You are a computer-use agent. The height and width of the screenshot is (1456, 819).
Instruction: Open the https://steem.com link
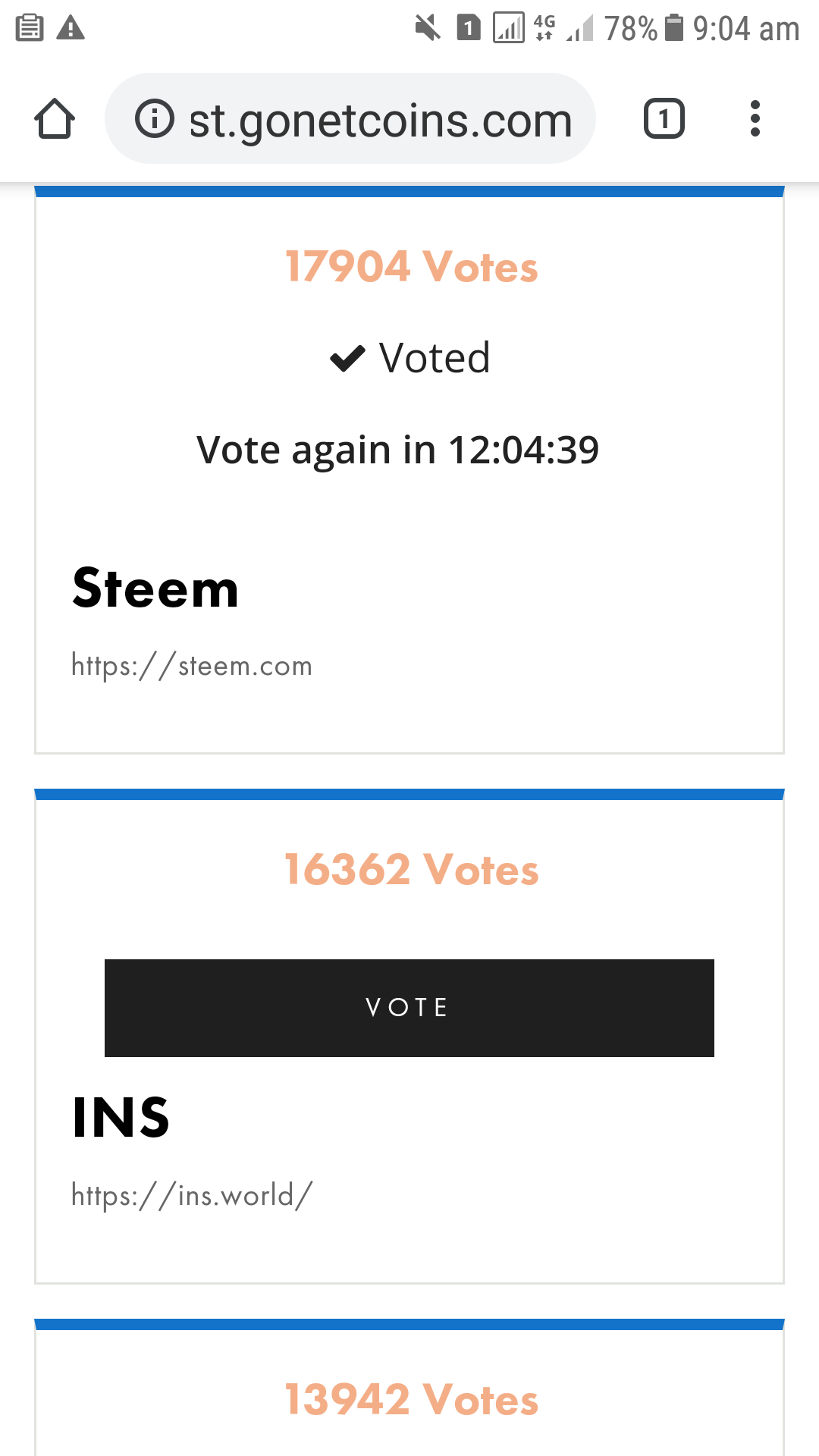(x=192, y=666)
